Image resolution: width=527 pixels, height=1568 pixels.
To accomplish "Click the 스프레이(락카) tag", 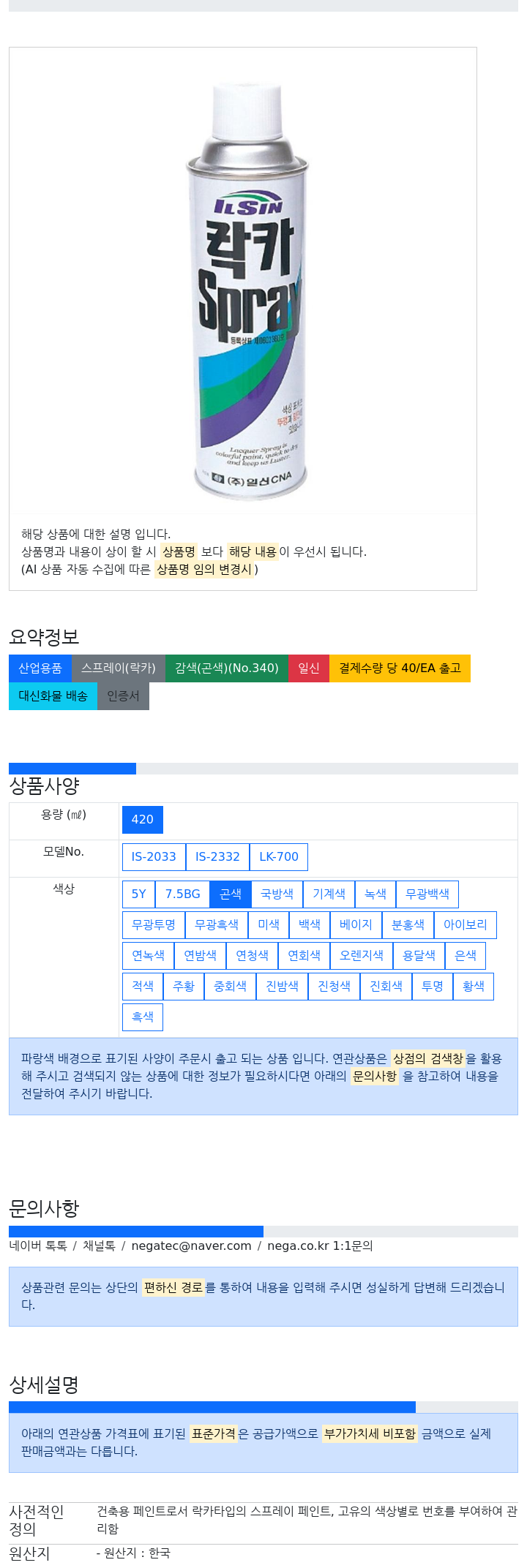I will [x=119, y=668].
